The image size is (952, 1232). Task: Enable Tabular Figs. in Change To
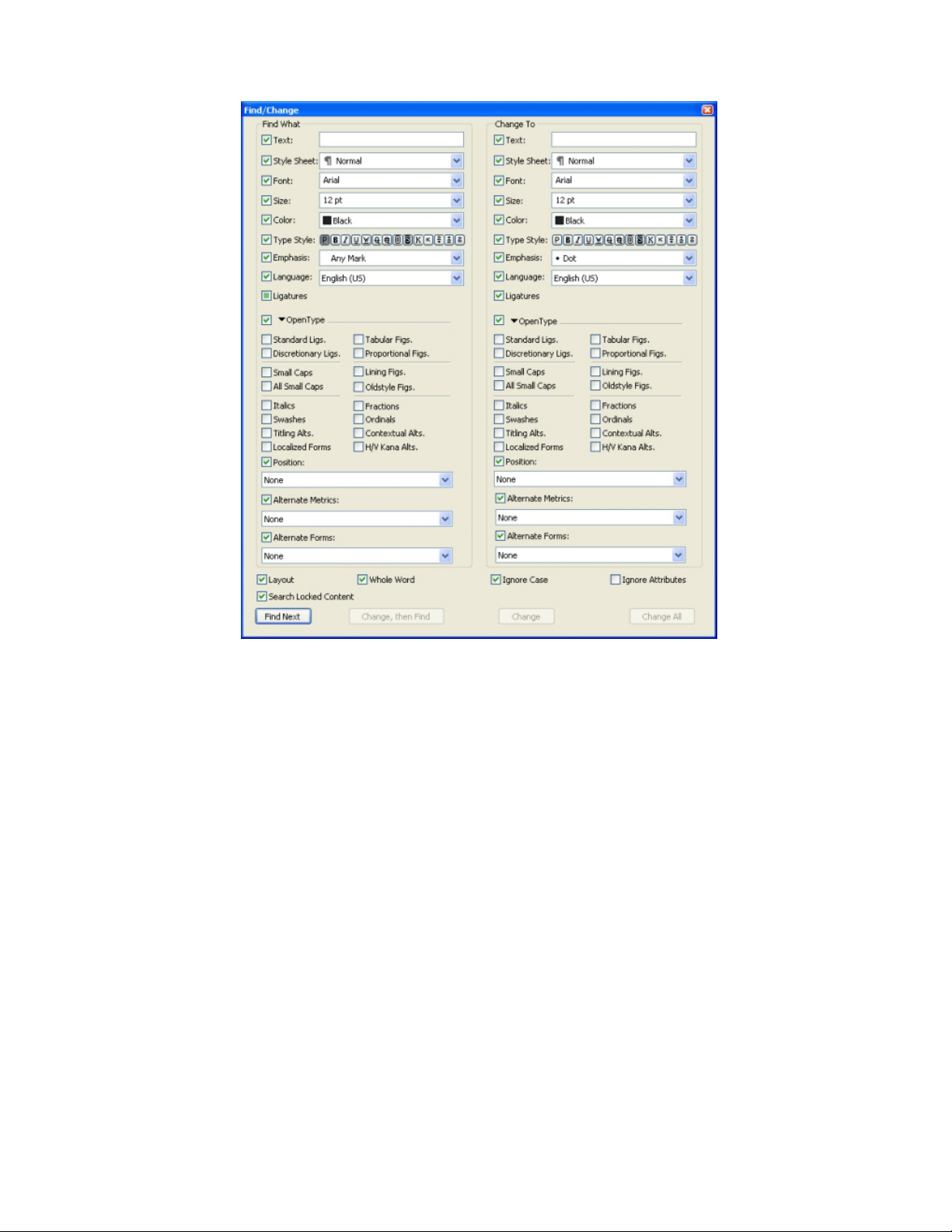(x=595, y=340)
